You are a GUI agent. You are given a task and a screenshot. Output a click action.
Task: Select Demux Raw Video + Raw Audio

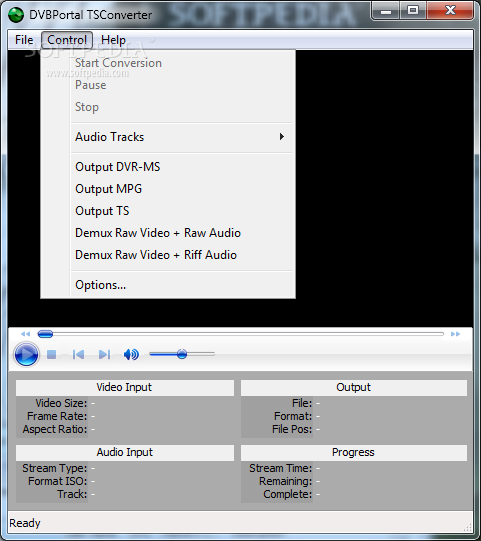click(x=182, y=233)
